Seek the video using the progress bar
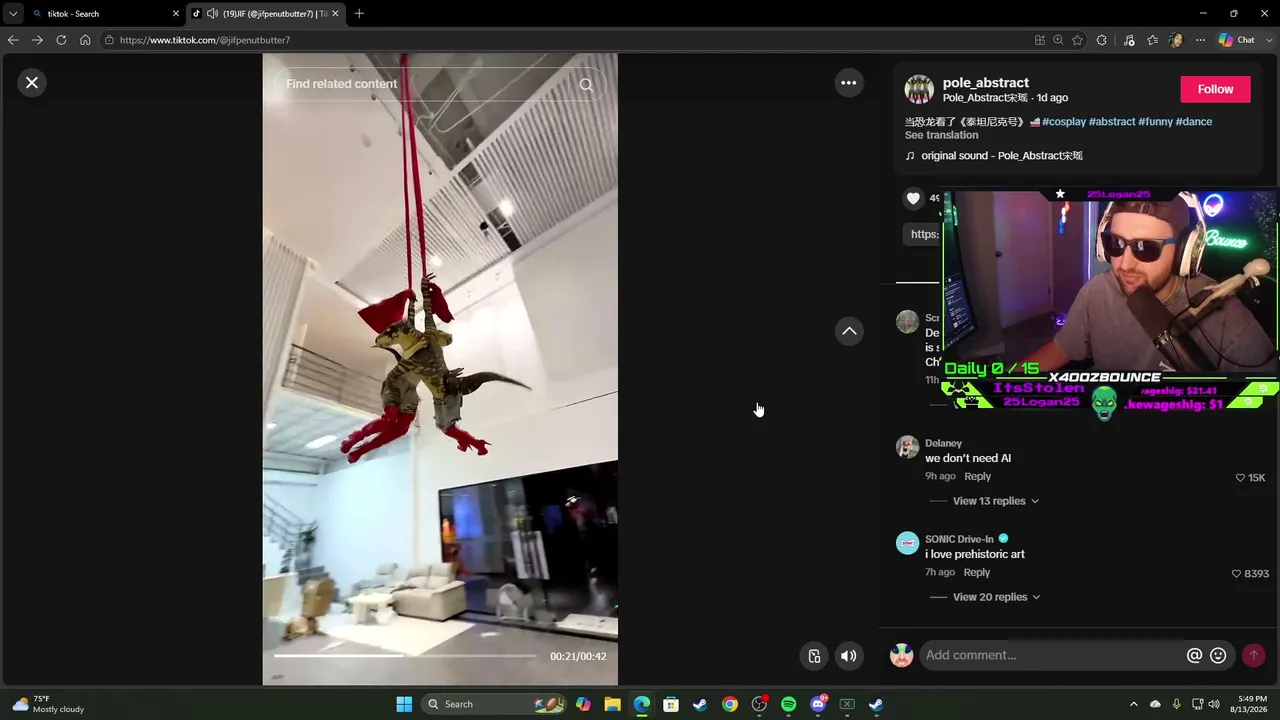Viewport: 1280px width, 720px height. click(405, 656)
